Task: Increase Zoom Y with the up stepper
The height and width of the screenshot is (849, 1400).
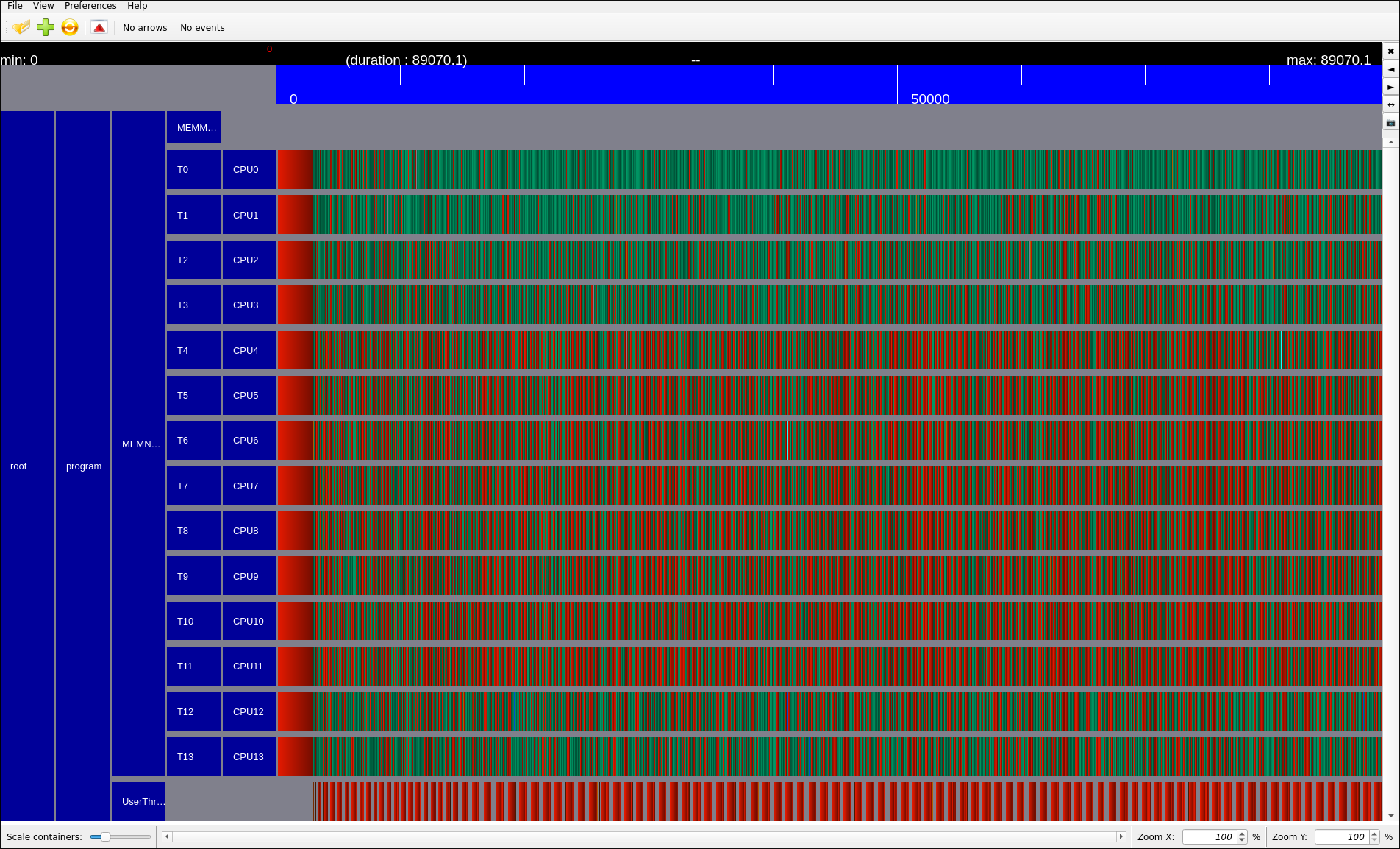Action: (1374, 834)
